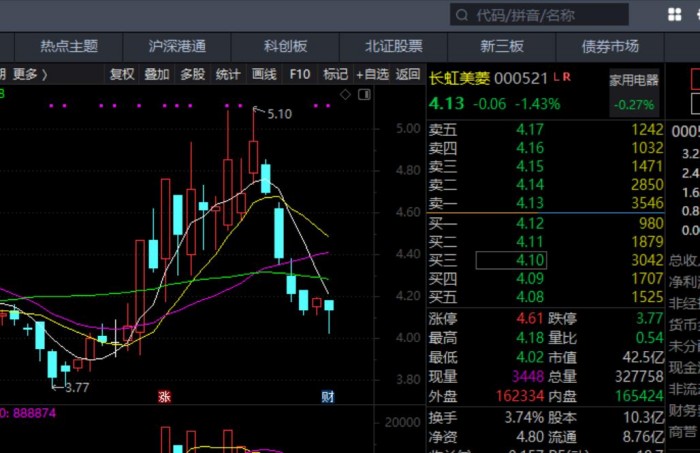
Task: Toggle 复权 price adjustment
Action: (122, 74)
